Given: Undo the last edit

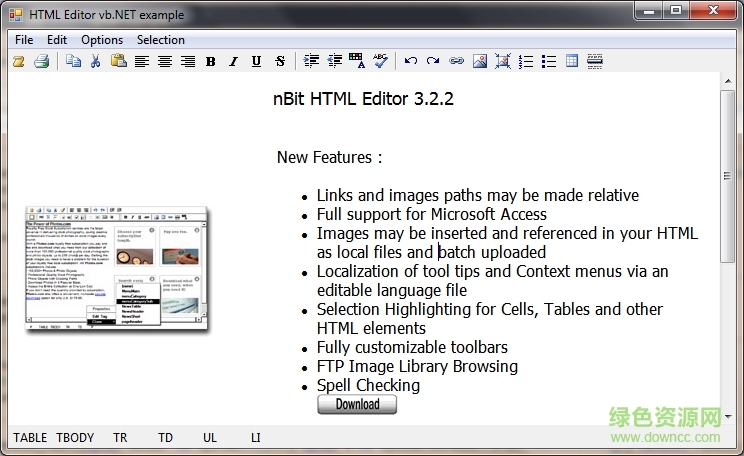Looking at the screenshot, I should pos(410,61).
